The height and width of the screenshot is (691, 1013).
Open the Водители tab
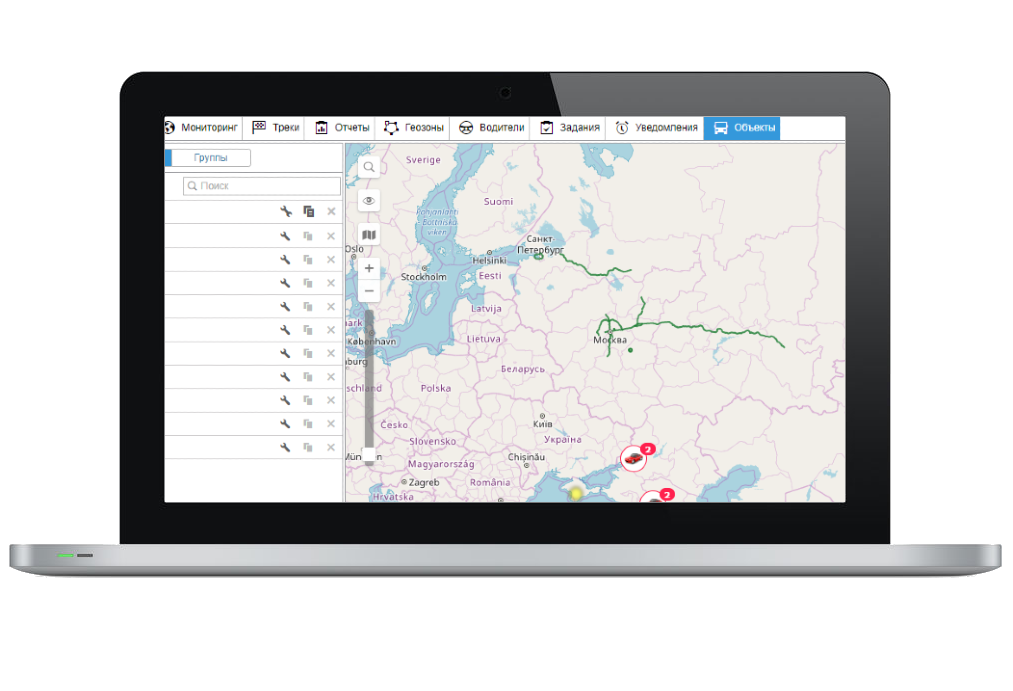[491, 128]
